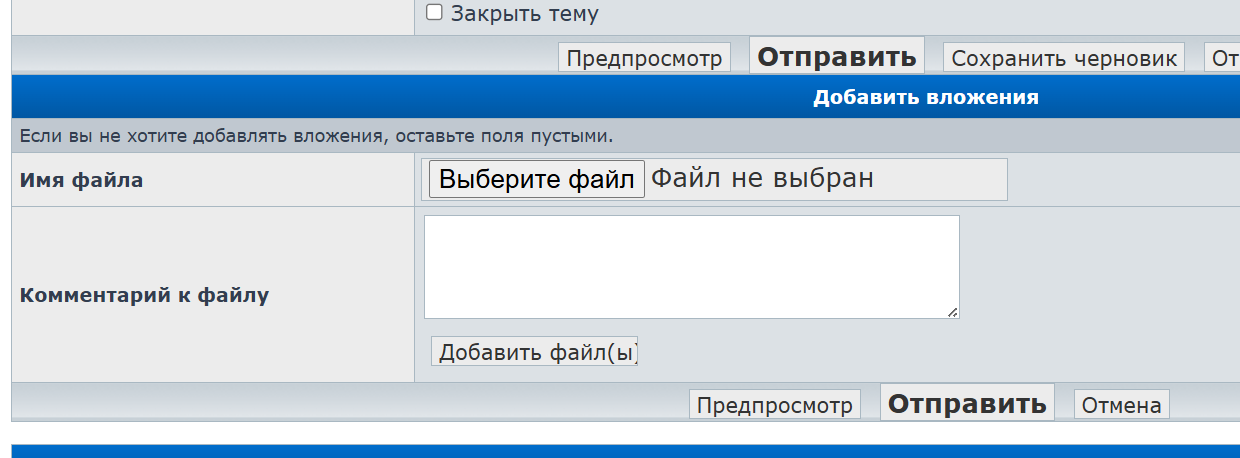Image resolution: width=1240 pixels, height=458 pixels.
Task: Click the "Файл не выбран" text
Action: click(762, 178)
